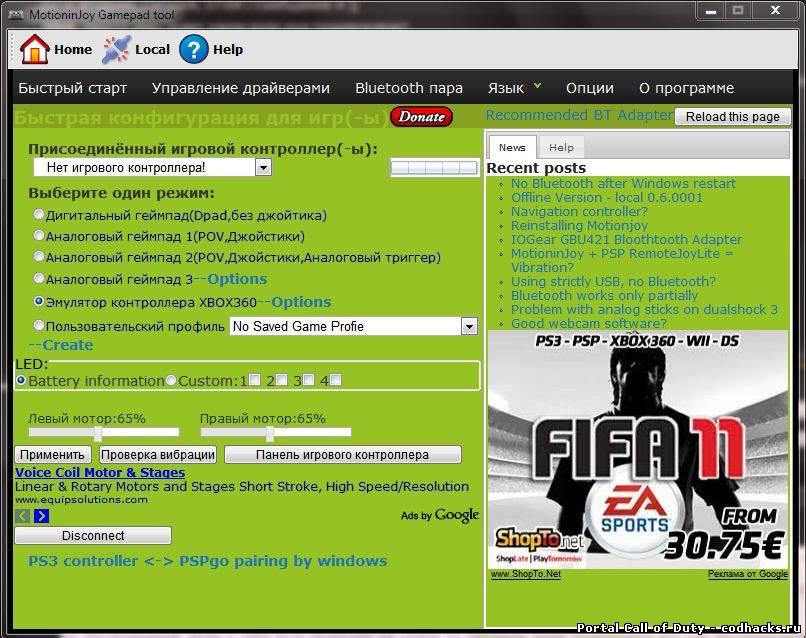Open post Bluetooth works only partially
This screenshot has height=638, width=806.
(604, 295)
